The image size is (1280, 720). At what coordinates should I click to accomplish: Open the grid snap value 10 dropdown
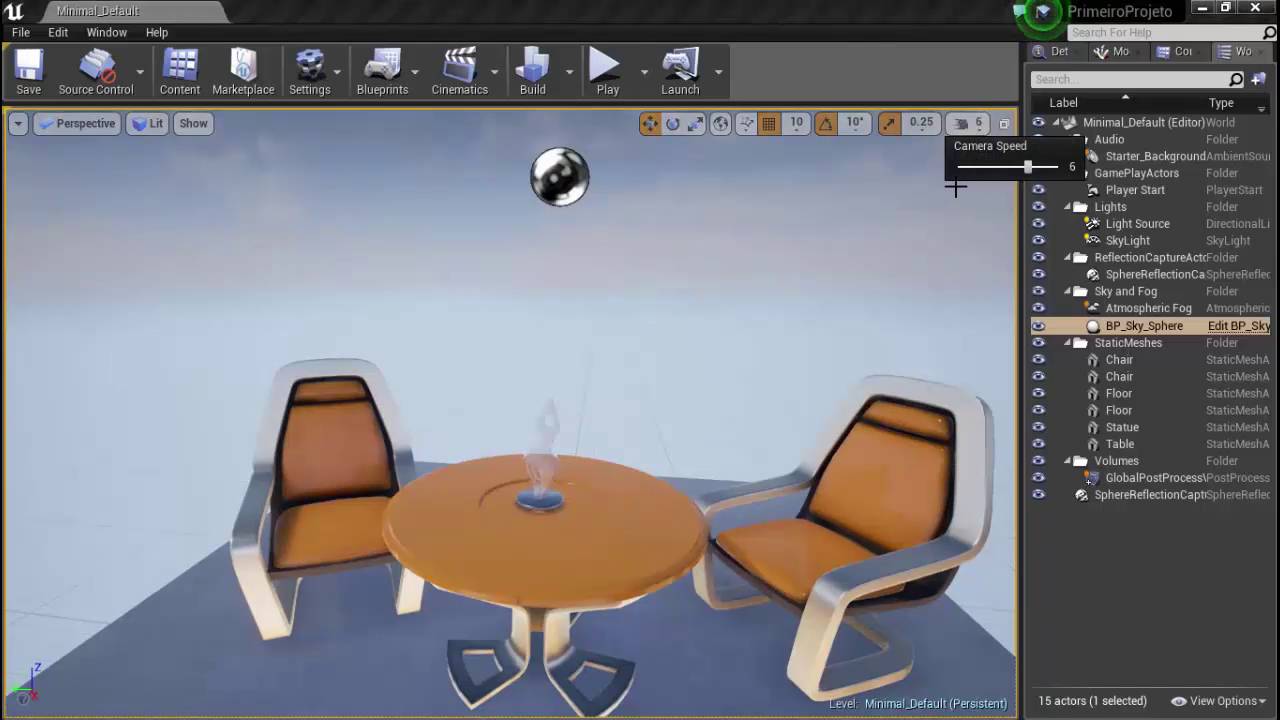click(796, 123)
